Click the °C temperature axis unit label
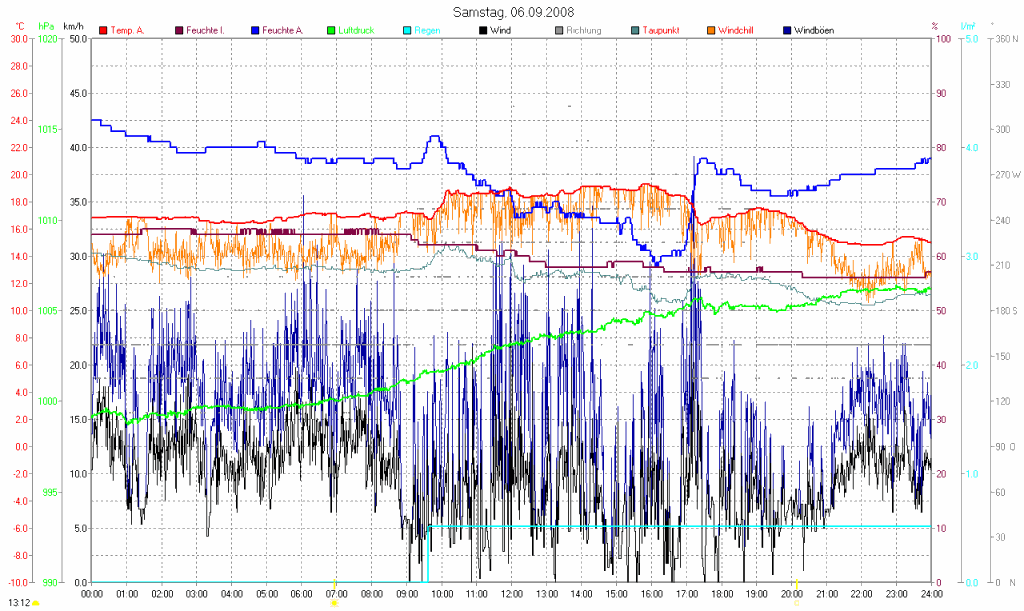The width and height of the screenshot is (1024, 611). click(x=19, y=24)
